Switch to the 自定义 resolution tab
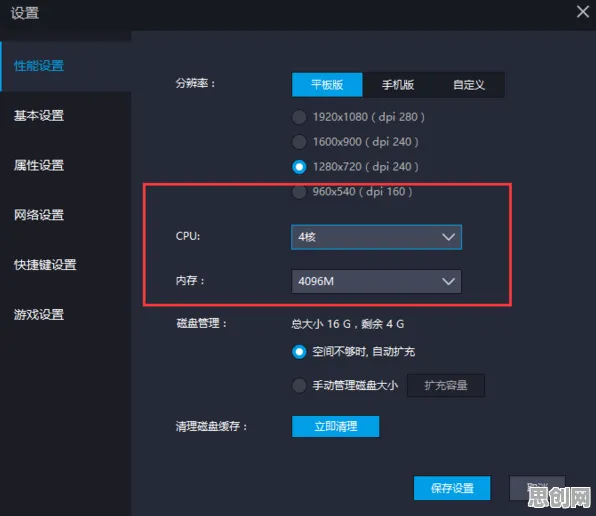 point(469,85)
